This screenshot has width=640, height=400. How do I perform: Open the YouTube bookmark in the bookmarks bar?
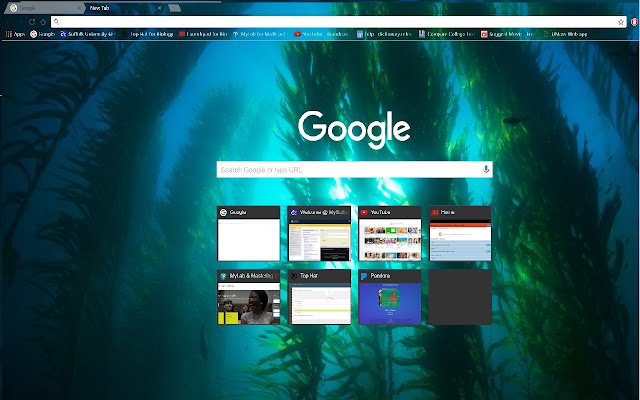tap(321, 34)
